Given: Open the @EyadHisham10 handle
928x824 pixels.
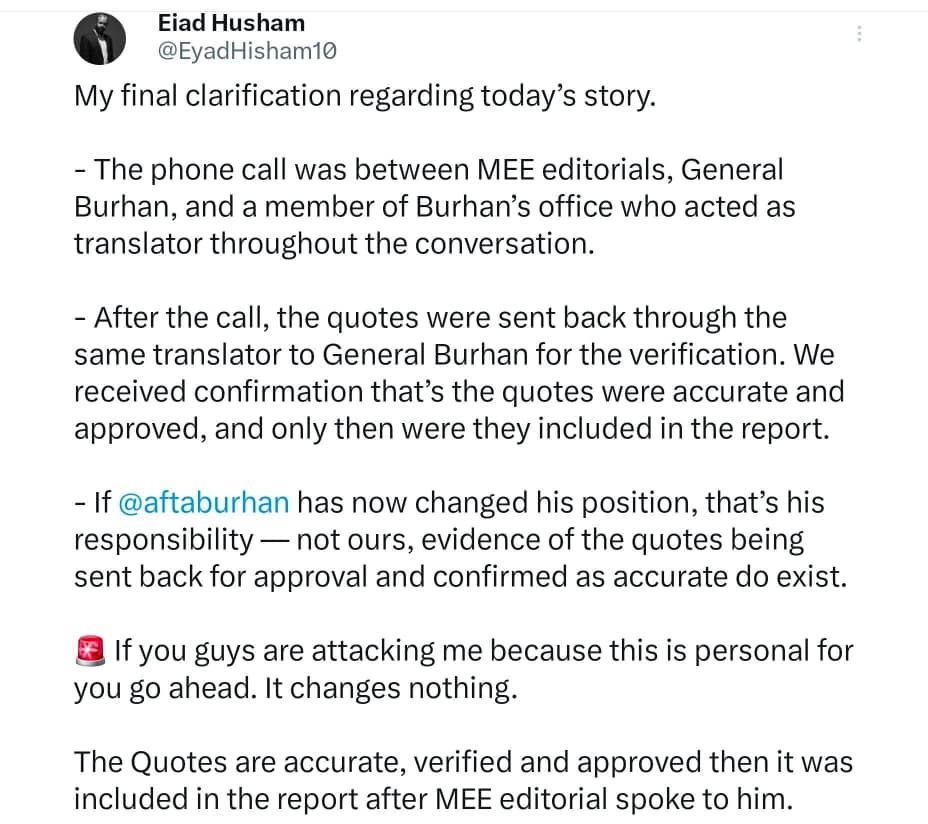Looking at the screenshot, I should click(x=247, y=52).
